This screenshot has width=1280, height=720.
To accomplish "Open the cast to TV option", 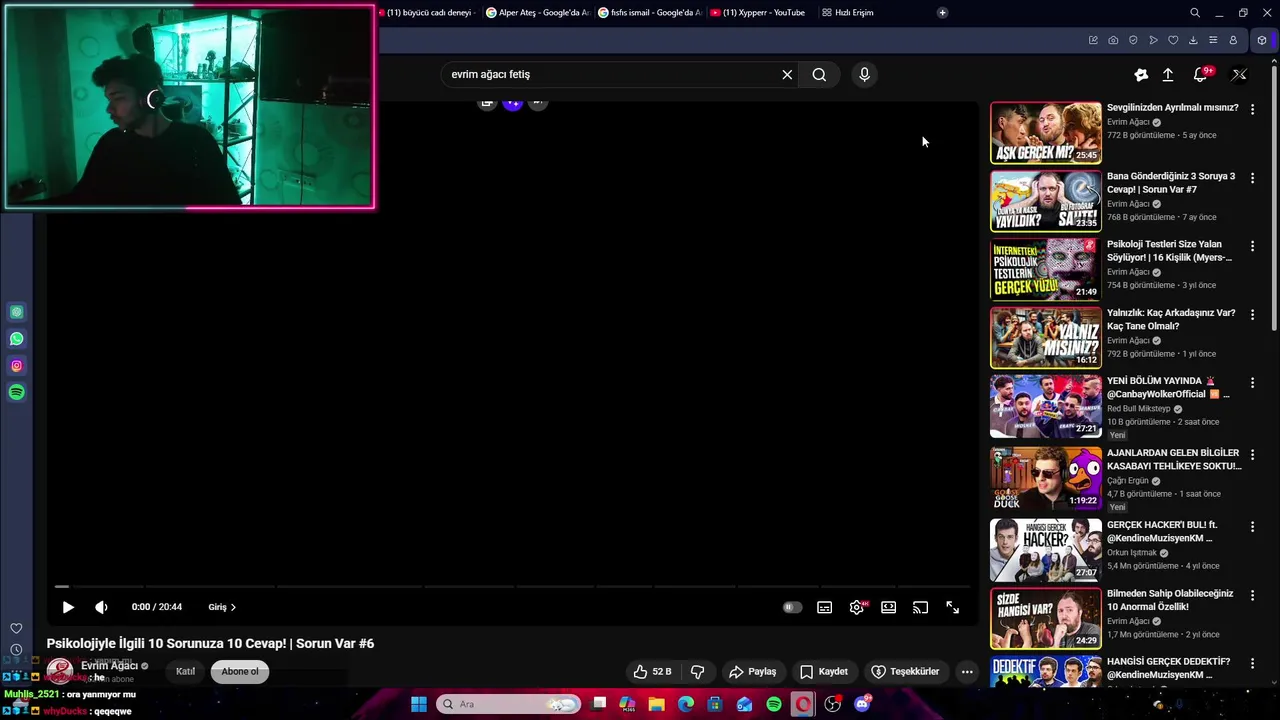I will click(920, 607).
